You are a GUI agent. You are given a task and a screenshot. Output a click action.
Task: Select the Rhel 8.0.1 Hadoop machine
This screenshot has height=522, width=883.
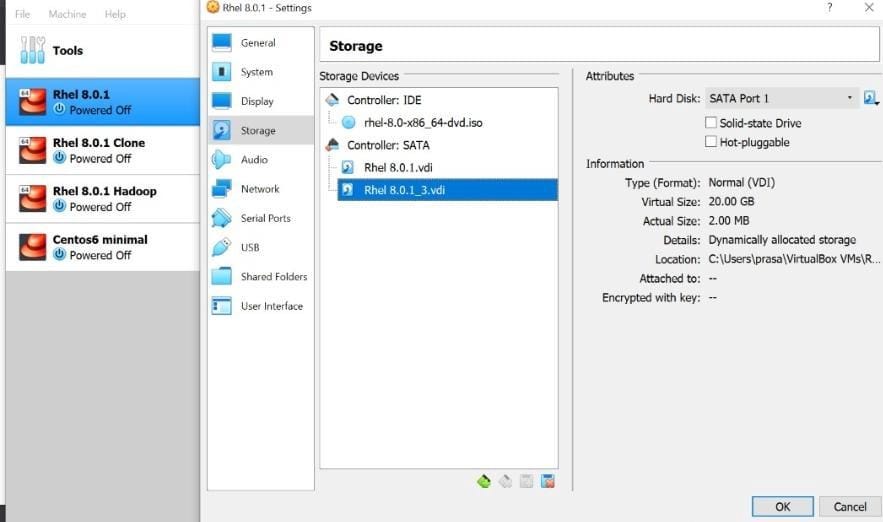coord(102,199)
